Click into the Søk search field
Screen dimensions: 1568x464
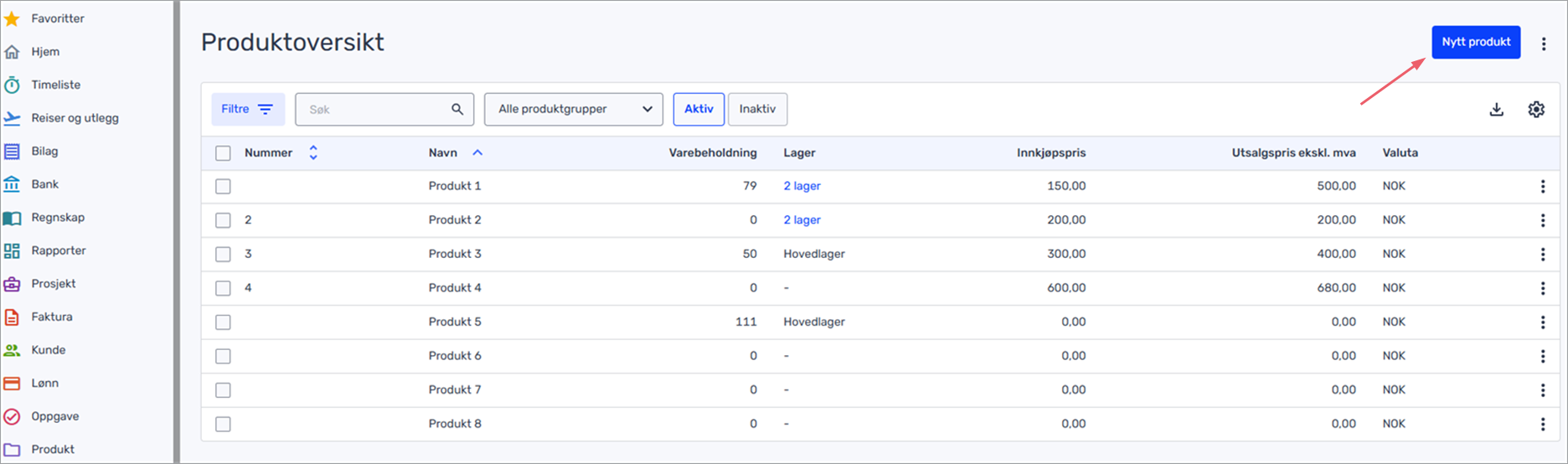(x=384, y=110)
